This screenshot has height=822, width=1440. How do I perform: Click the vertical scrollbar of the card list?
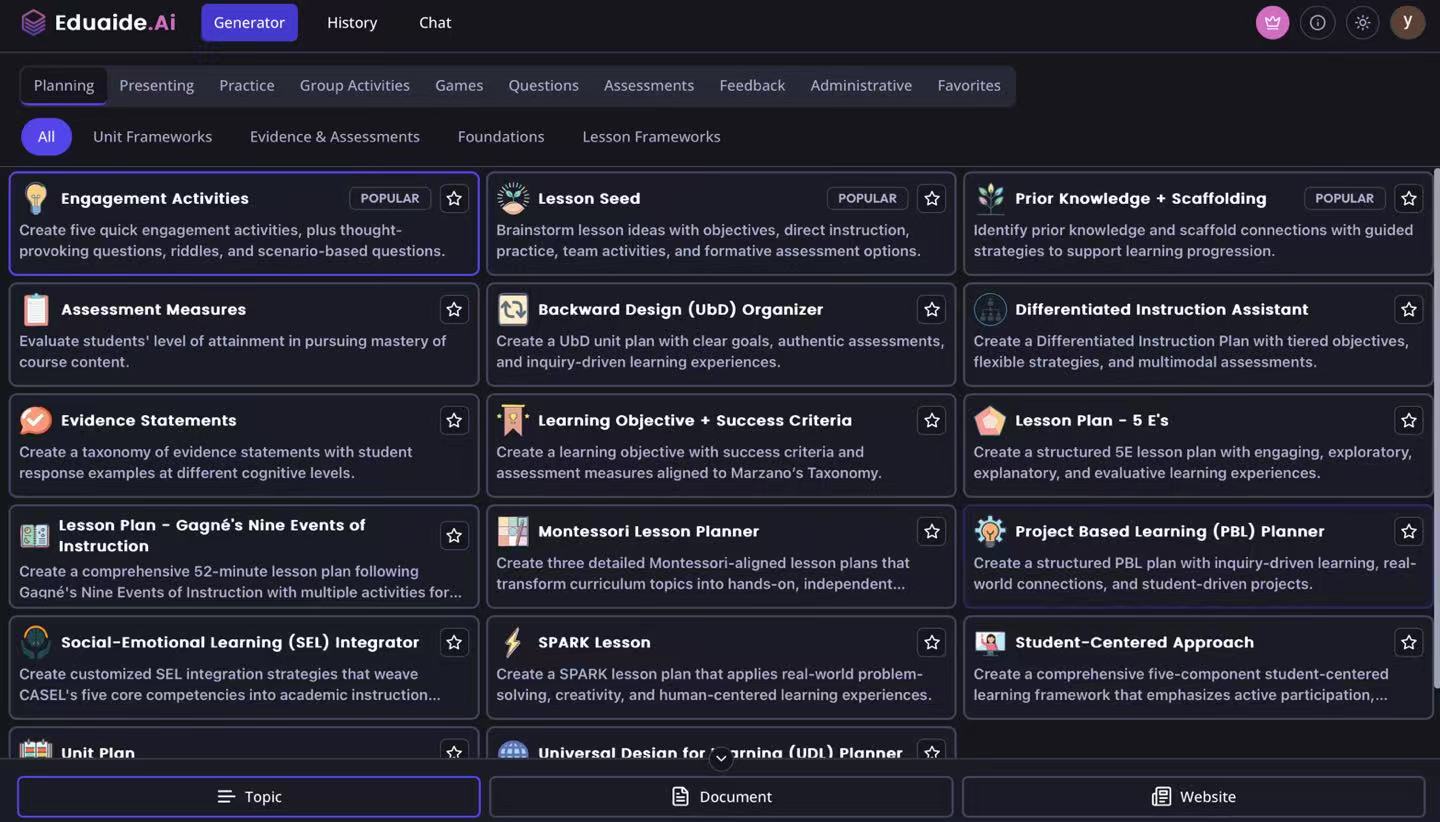coord(1436,427)
